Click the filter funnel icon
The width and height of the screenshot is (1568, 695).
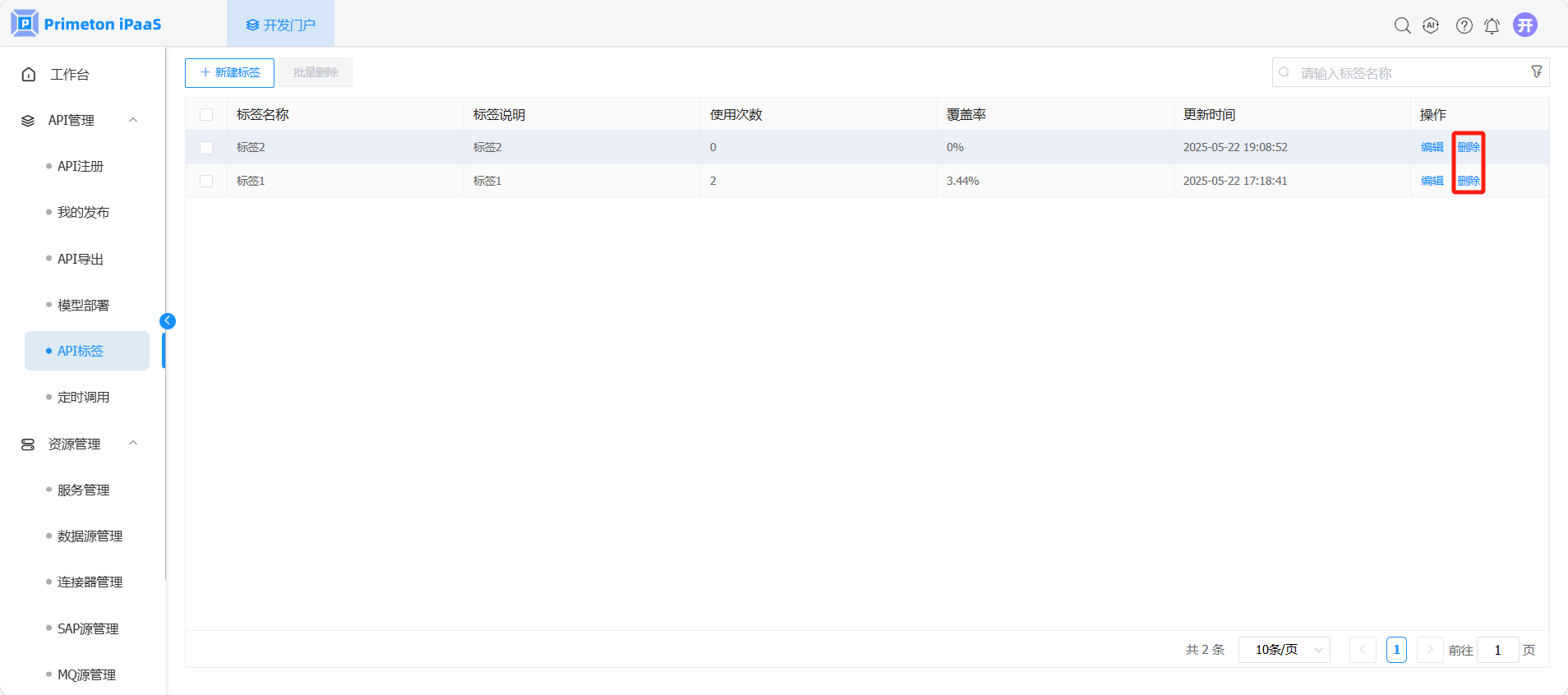click(x=1536, y=72)
